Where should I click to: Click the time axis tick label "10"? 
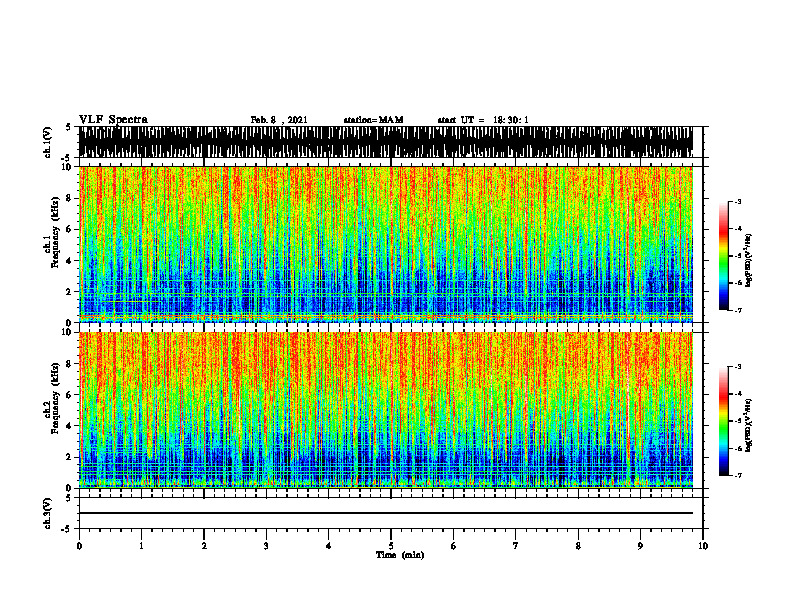(703, 546)
